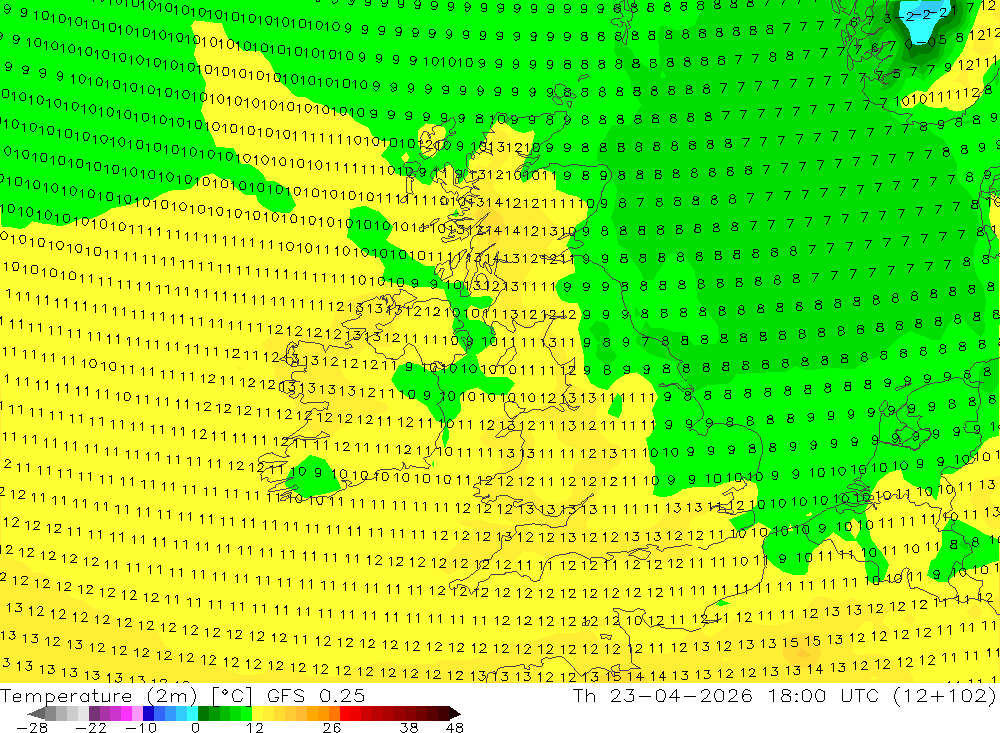Click the "GFS 0.25" model label
Screen dimensions: 1000x733
pyautogui.click(x=316, y=695)
